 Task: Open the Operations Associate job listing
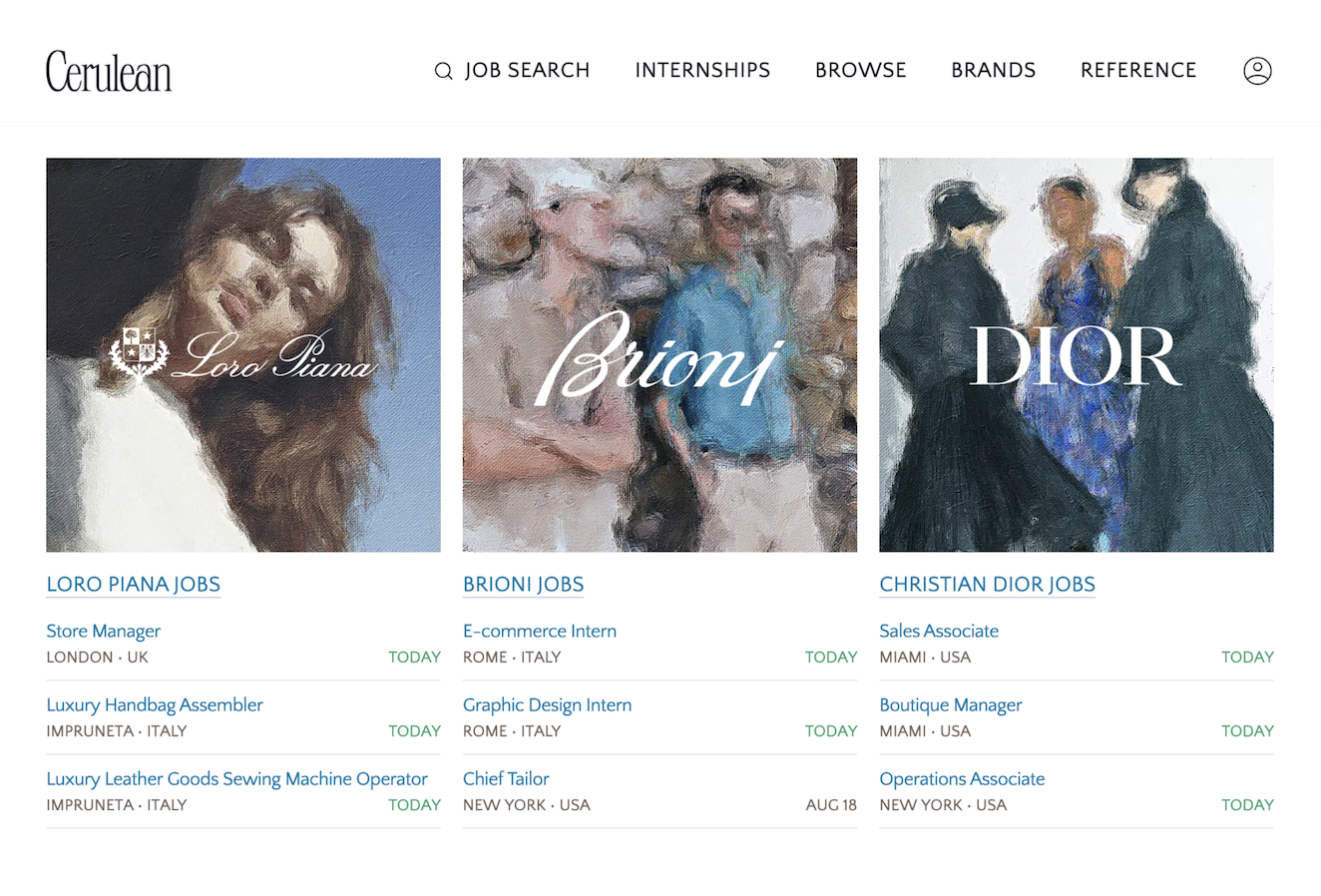point(962,778)
